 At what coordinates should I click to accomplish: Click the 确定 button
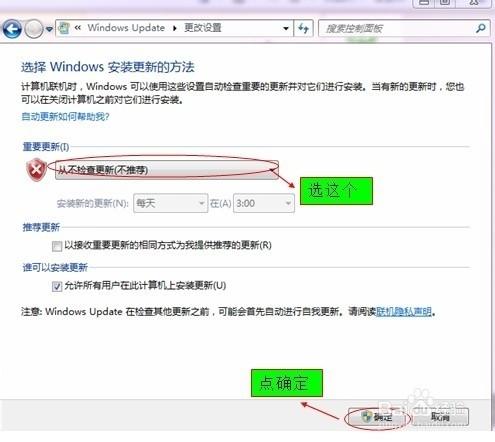pos(377,417)
